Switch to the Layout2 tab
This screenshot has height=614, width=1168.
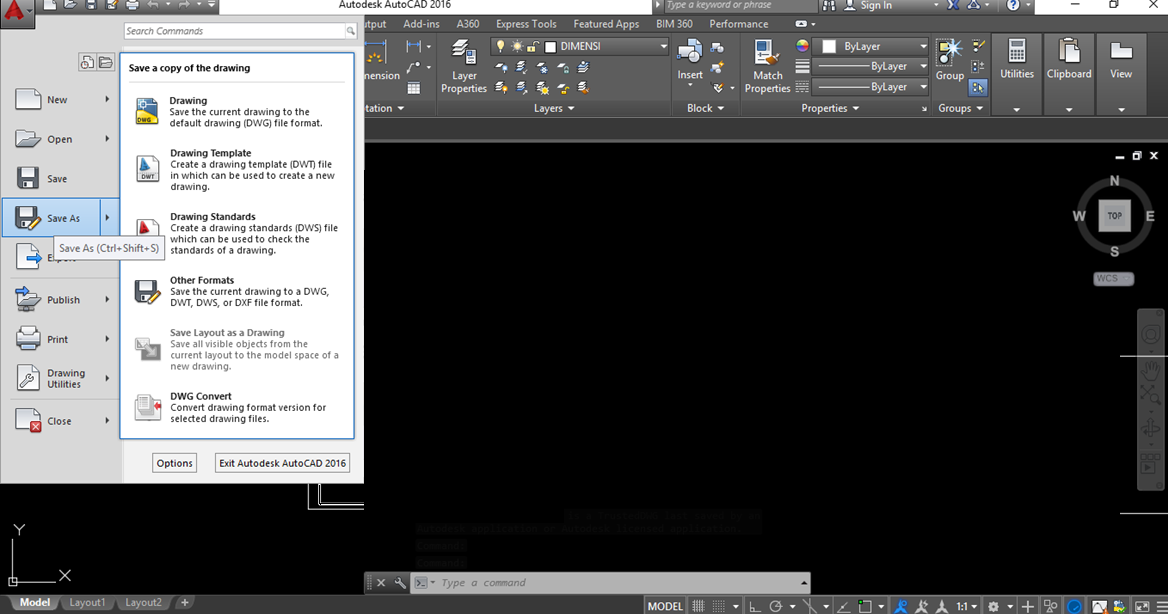(x=143, y=602)
